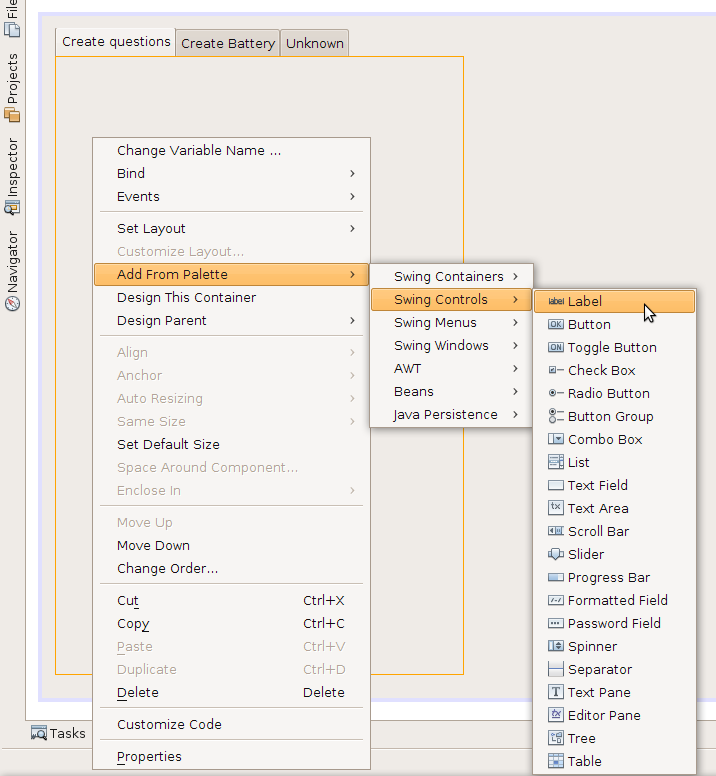The height and width of the screenshot is (776, 716).
Task: Open the Swing Menus submenu
Action: [x=451, y=323]
